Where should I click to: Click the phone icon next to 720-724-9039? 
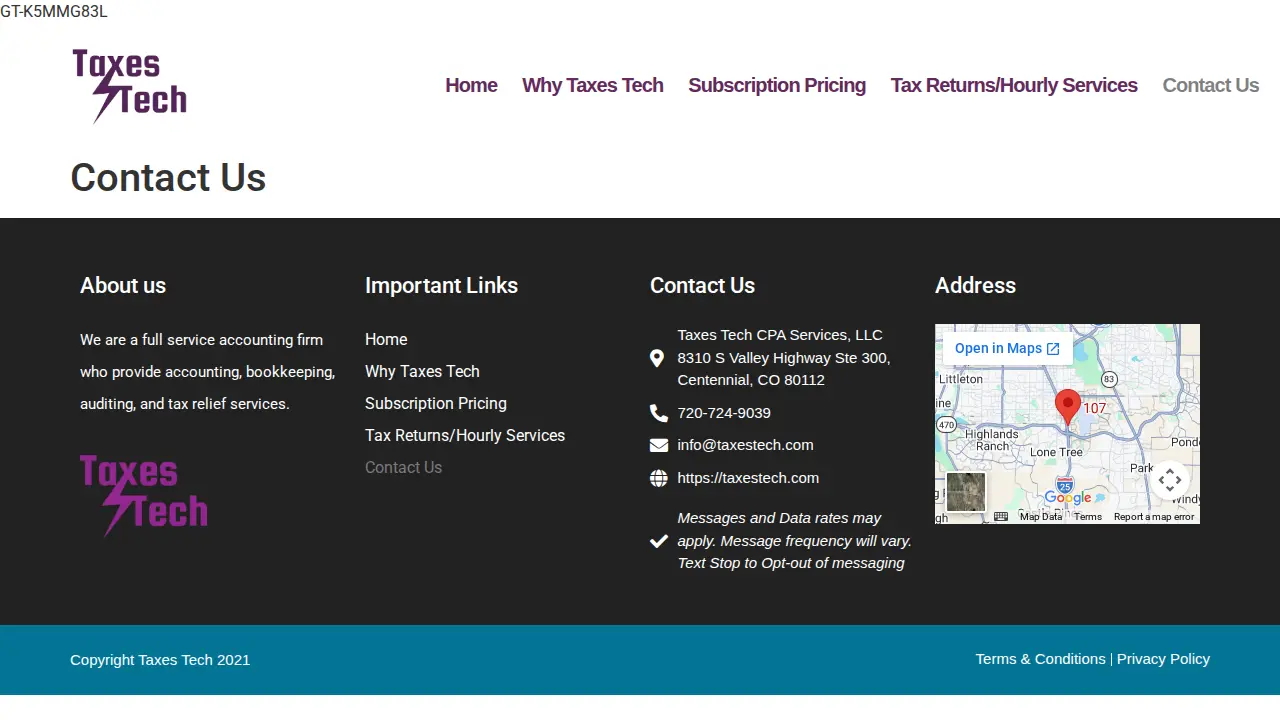pos(658,413)
